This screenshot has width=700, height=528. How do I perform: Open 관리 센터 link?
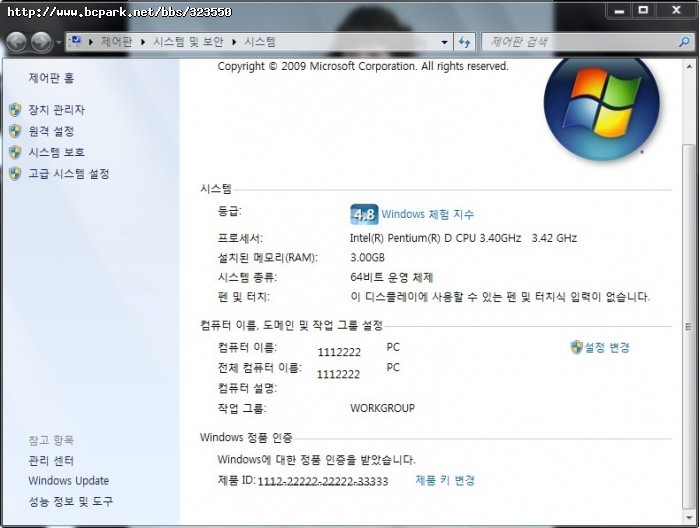coord(51,461)
